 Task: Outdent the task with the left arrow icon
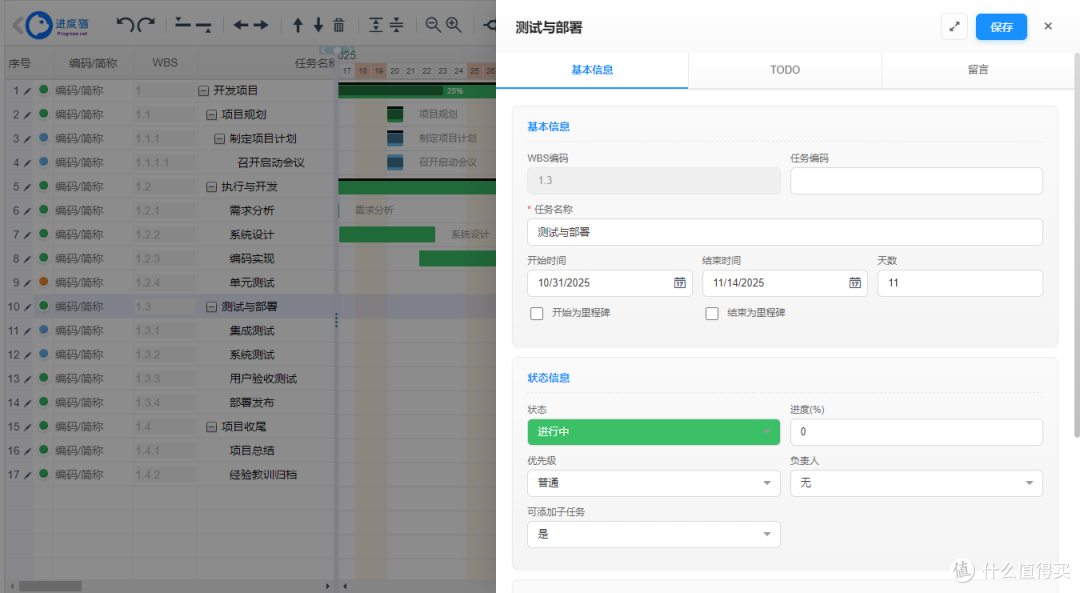(x=240, y=25)
